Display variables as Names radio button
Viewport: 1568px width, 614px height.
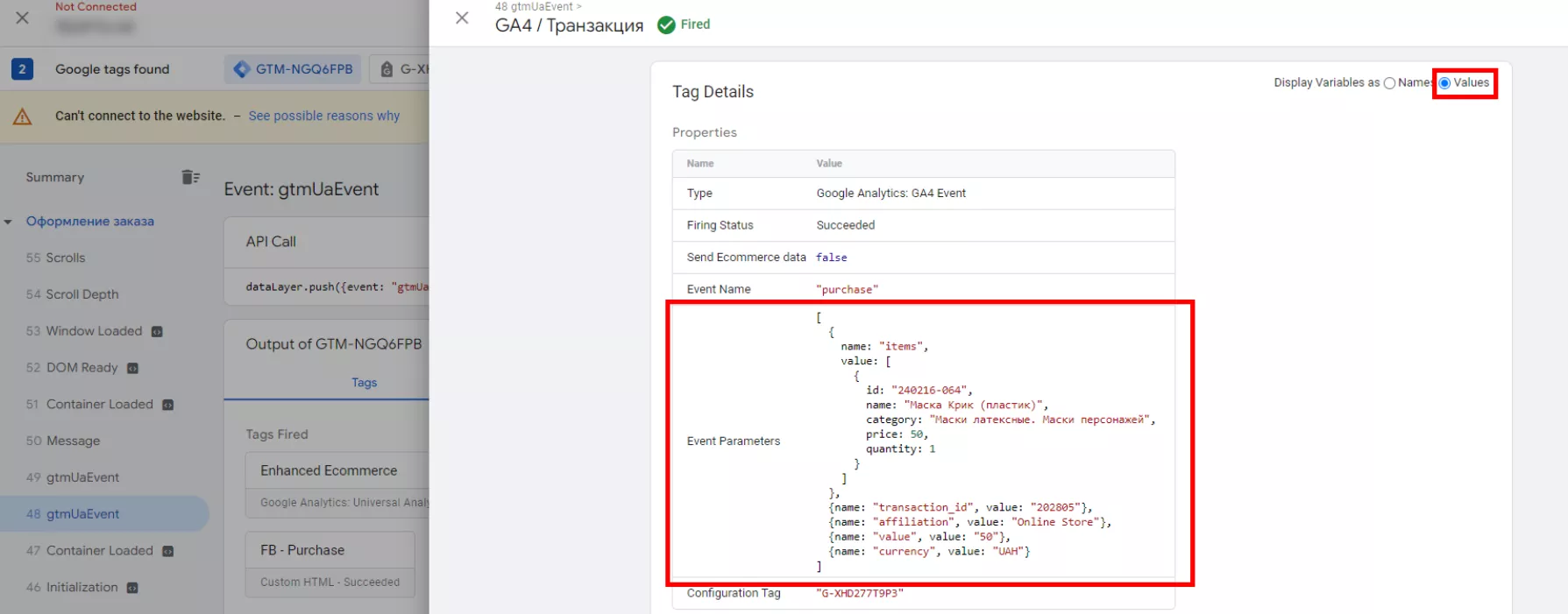point(1389,83)
